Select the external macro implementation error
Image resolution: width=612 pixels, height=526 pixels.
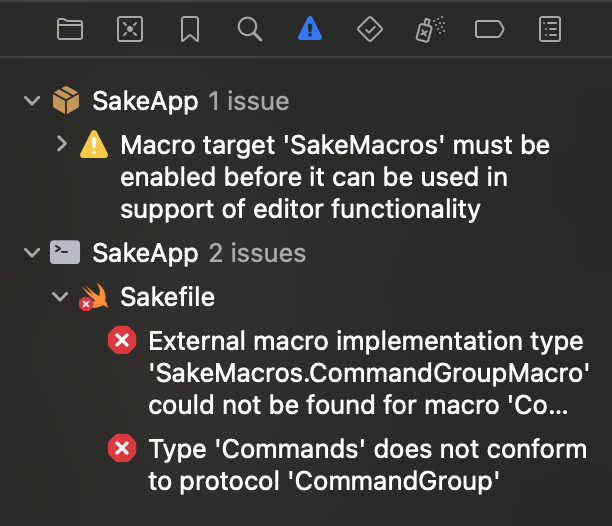pyautogui.click(x=366, y=373)
